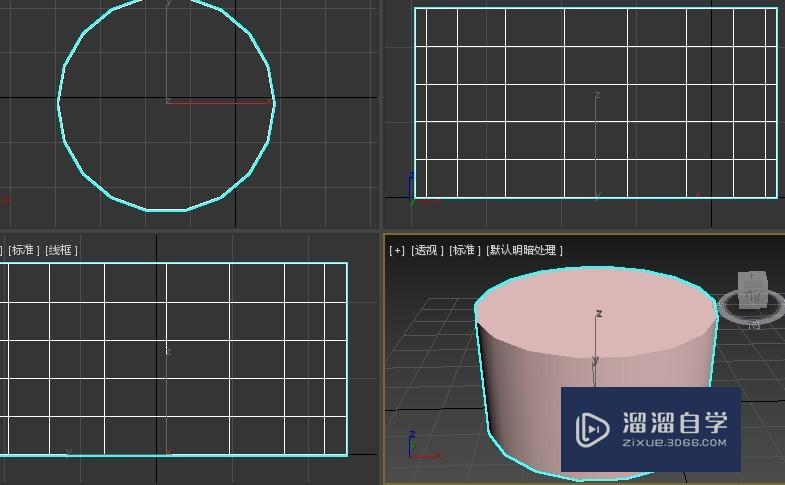The width and height of the screenshot is (785, 485).
Task: Open the [标准] menu beside [线框]
Action: [24, 250]
